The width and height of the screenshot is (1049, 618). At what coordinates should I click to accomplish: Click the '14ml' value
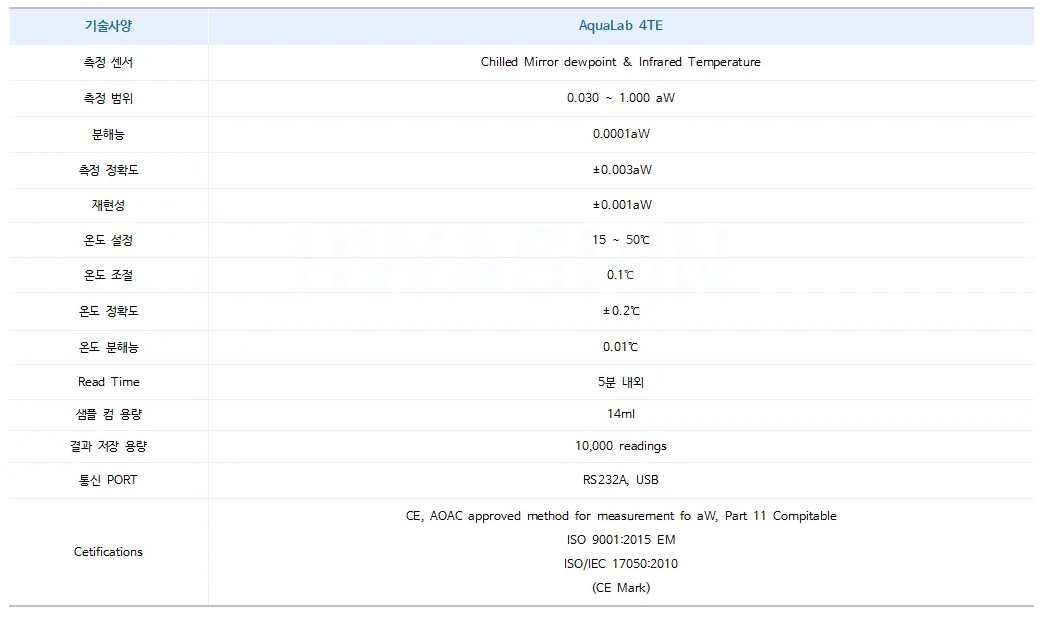click(621, 414)
